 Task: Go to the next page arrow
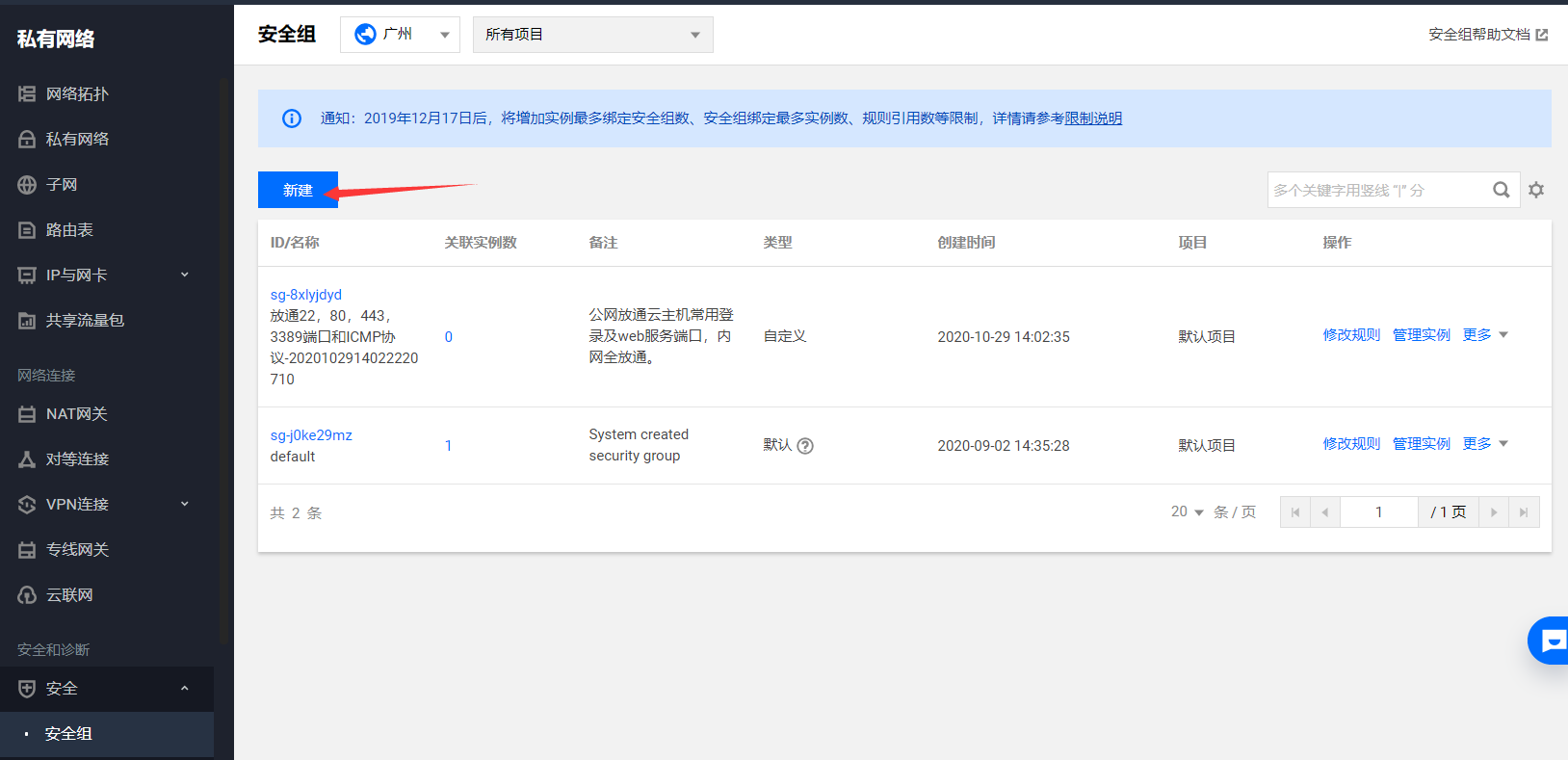click(x=1494, y=512)
